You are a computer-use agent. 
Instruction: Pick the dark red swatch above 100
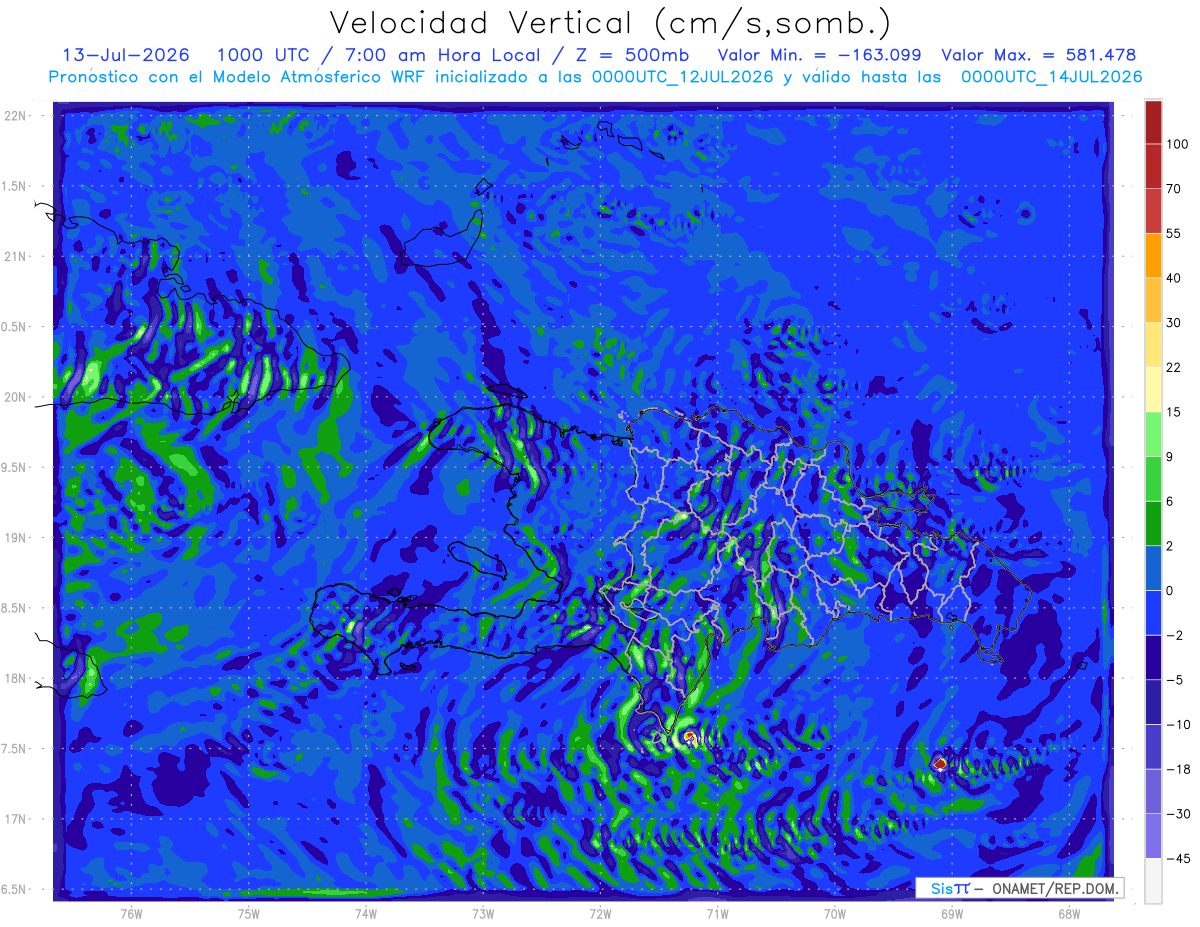pos(1153,122)
